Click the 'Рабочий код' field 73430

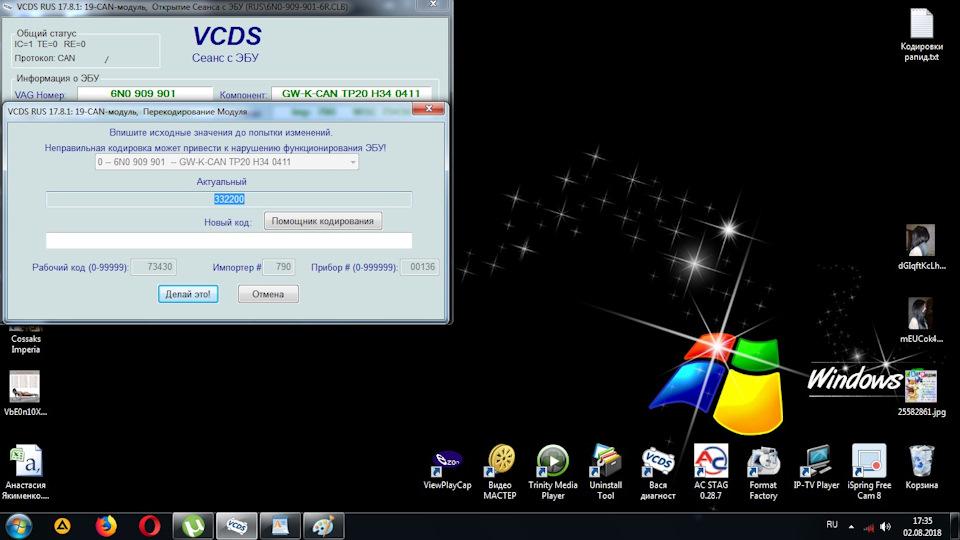(154, 267)
